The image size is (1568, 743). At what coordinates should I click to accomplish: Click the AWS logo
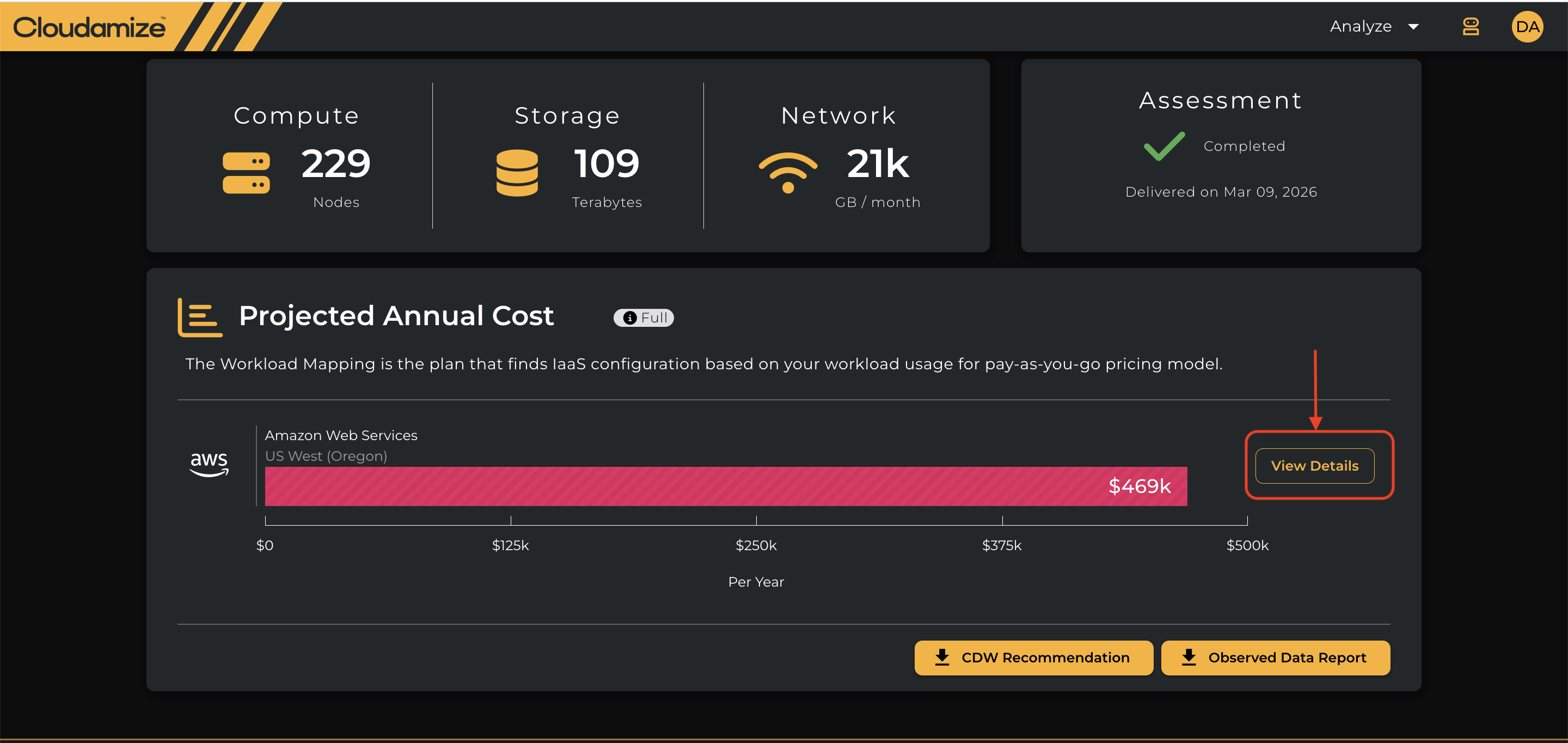[210, 465]
